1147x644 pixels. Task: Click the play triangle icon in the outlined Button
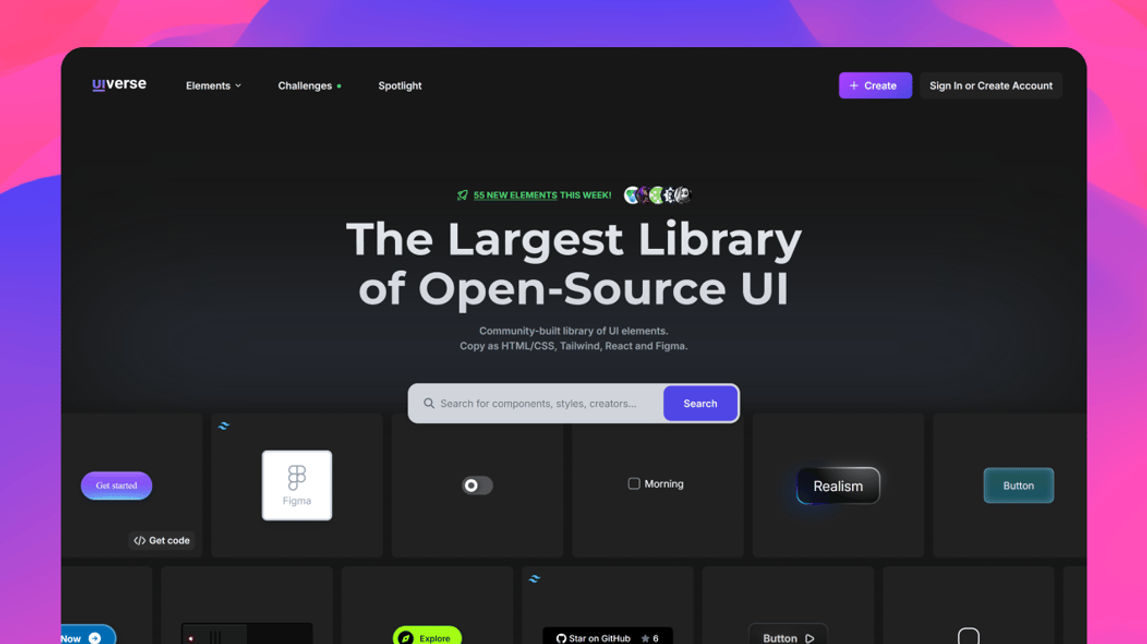point(810,638)
